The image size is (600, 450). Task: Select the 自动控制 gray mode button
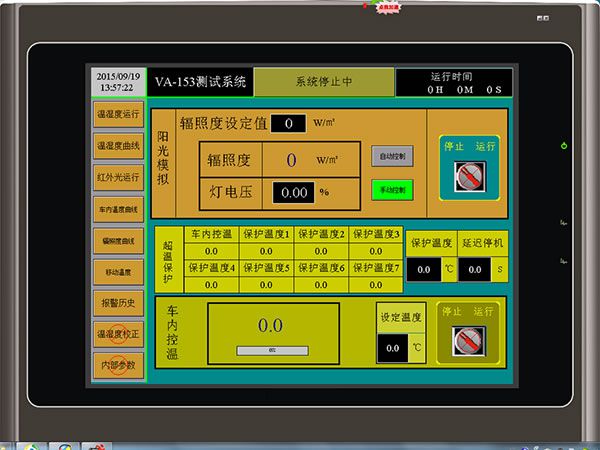pos(392,156)
